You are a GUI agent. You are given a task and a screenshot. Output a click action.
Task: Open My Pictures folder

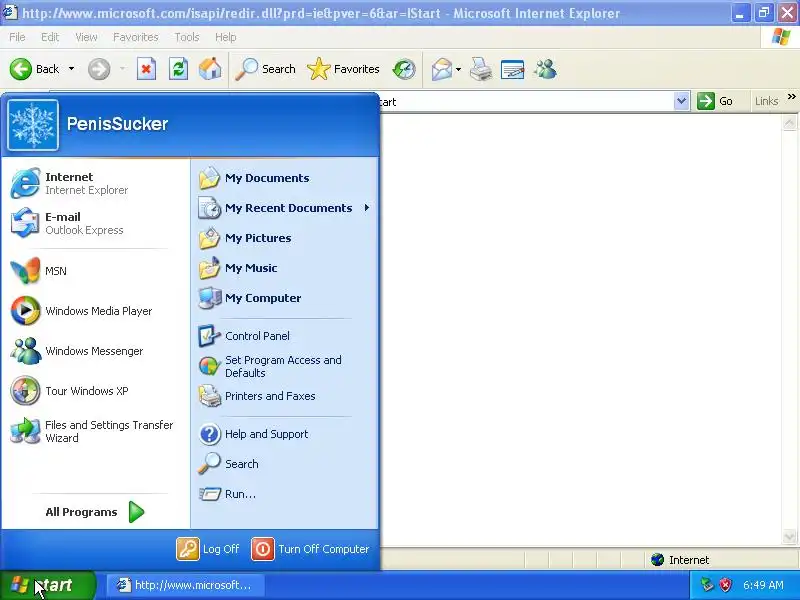click(285, 238)
